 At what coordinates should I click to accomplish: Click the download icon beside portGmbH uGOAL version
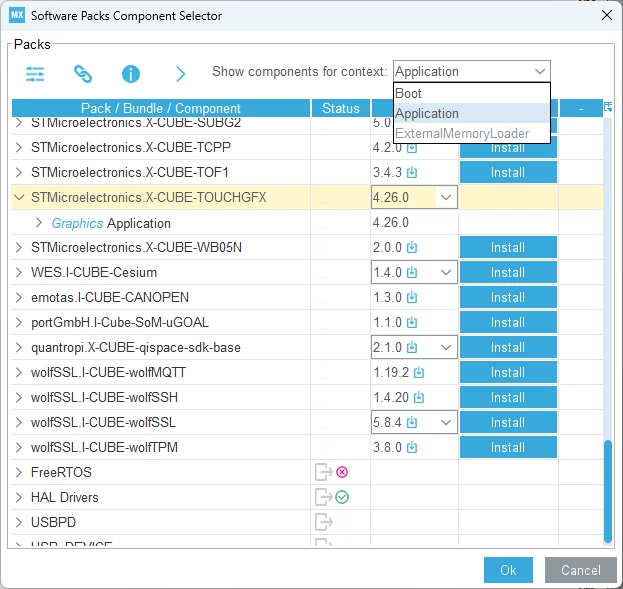click(x=412, y=323)
